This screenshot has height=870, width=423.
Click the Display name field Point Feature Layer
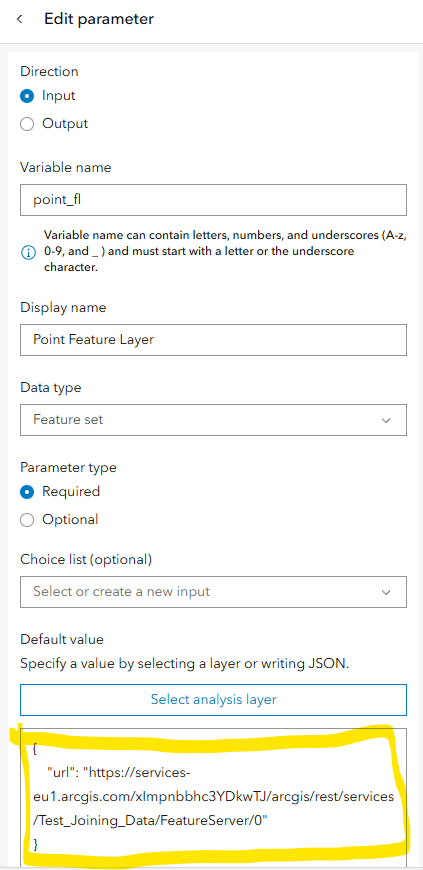pos(213,340)
